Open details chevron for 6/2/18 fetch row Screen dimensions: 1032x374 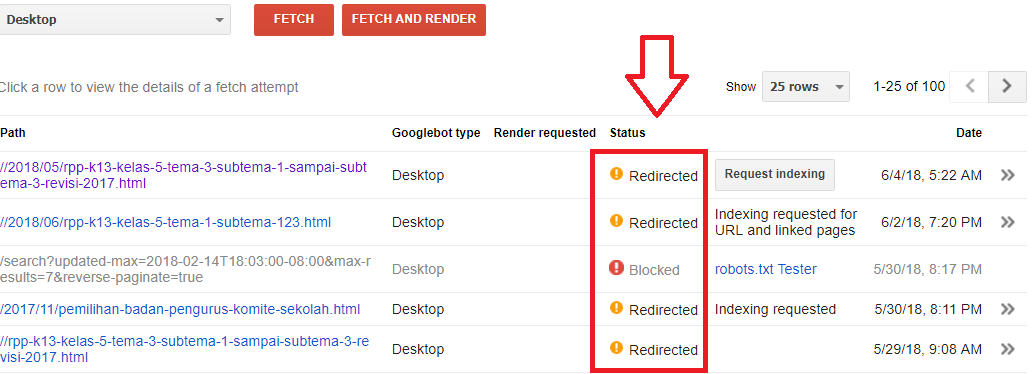tap(1007, 222)
